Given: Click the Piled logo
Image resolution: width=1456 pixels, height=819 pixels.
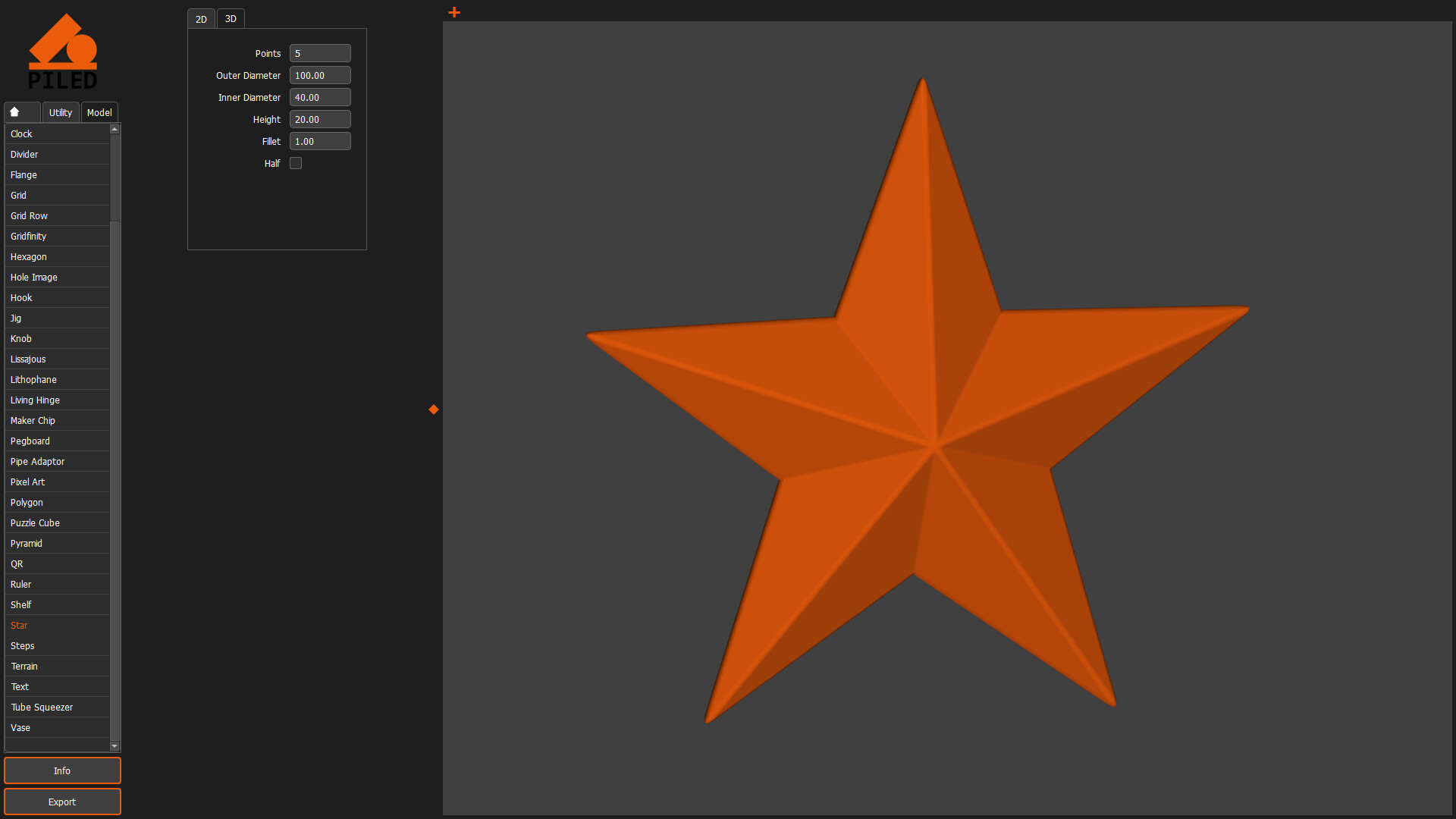Looking at the screenshot, I should click(63, 52).
